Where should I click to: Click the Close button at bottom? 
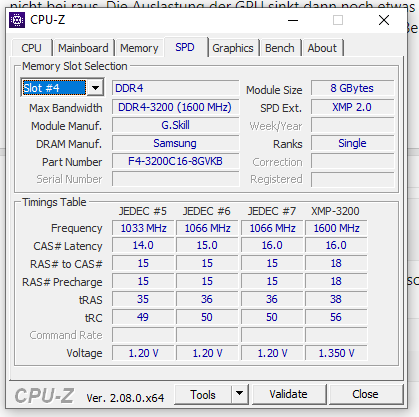pyautogui.click(x=365, y=394)
